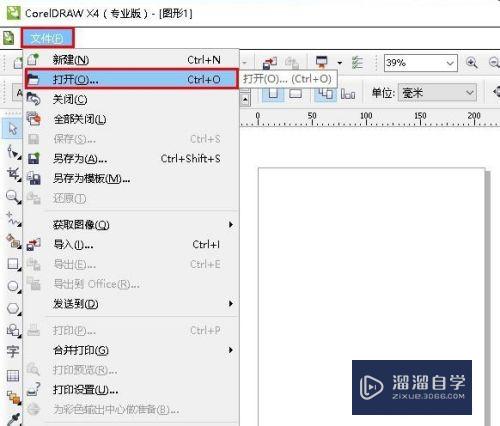Viewport: 500px width, 426px height.
Task: Click the icon next to 全部关闭(L)
Action: [x=34, y=119]
